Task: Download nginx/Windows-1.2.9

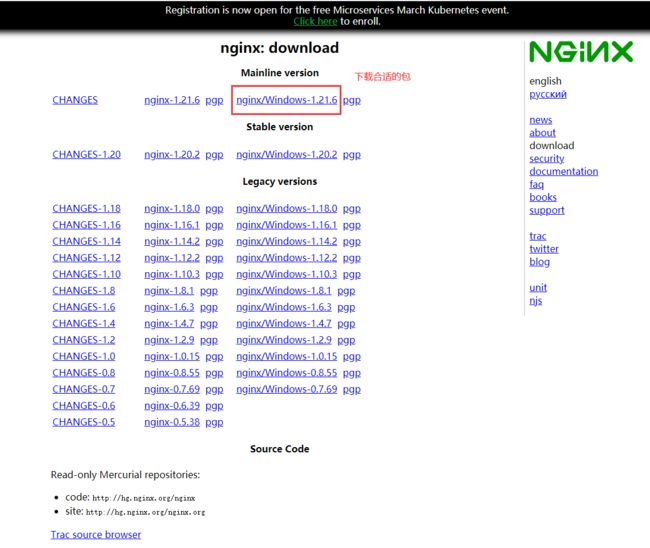Action: (284, 339)
